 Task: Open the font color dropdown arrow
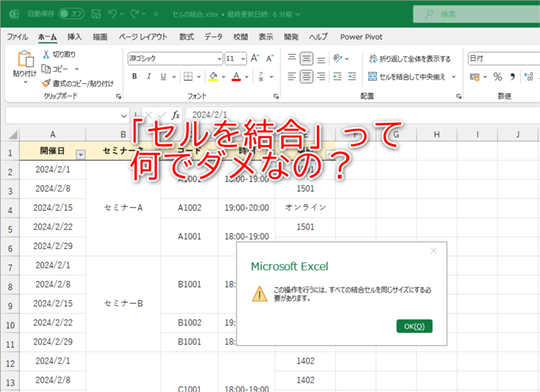click(x=247, y=76)
